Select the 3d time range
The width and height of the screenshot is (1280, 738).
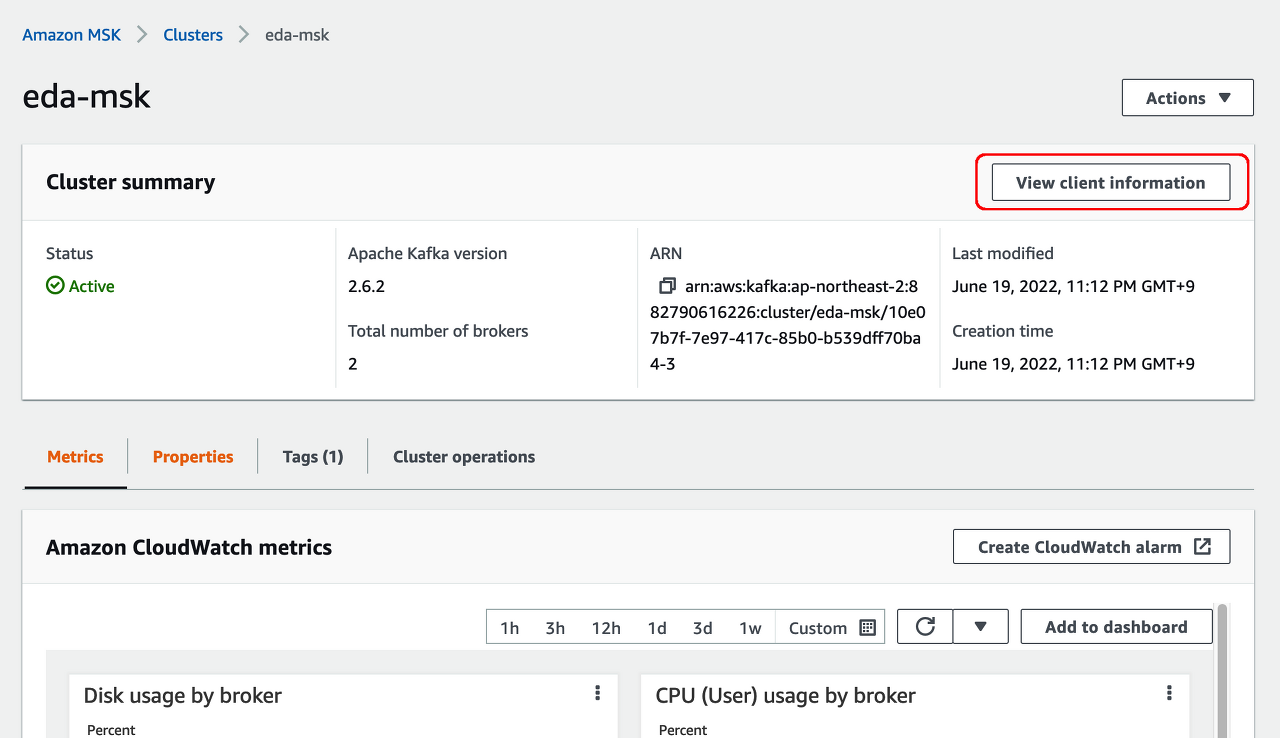coord(703,628)
